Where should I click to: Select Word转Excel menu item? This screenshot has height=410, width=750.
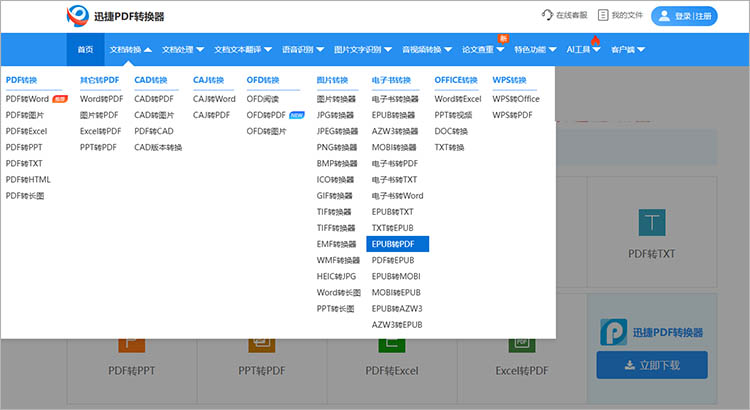tap(458, 99)
